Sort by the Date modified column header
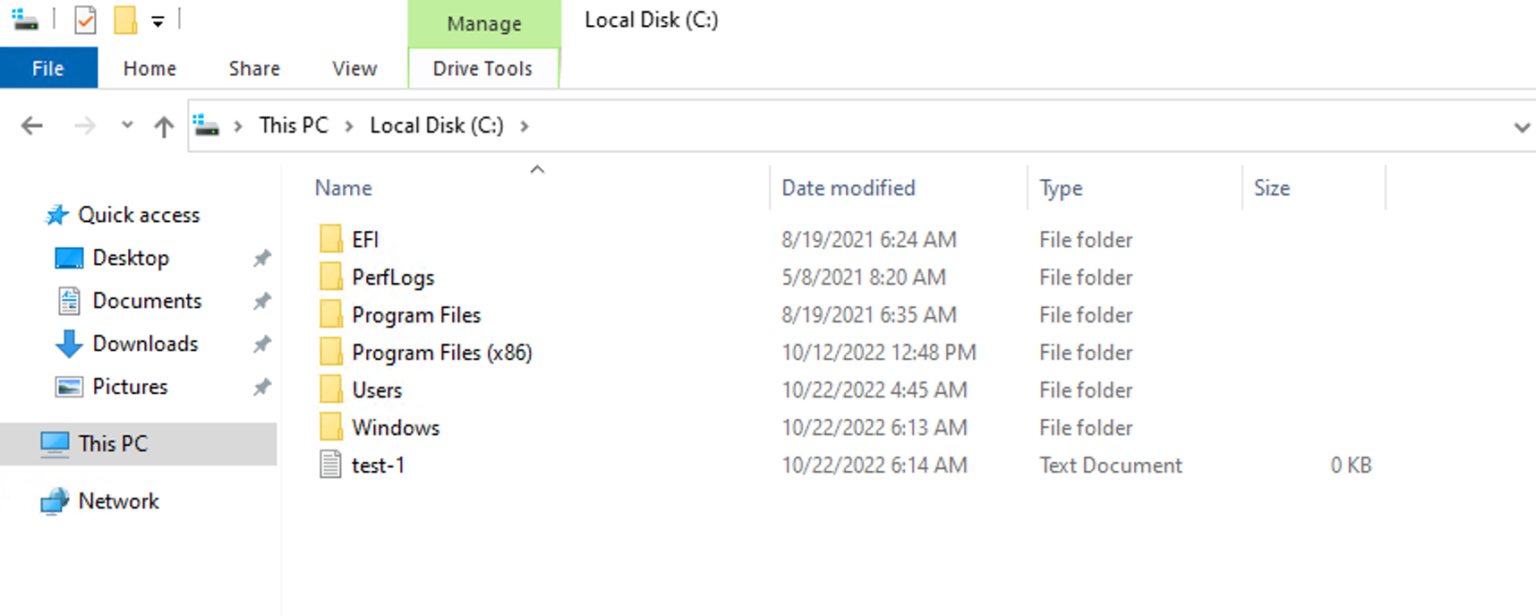 pyautogui.click(x=848, y=188)
